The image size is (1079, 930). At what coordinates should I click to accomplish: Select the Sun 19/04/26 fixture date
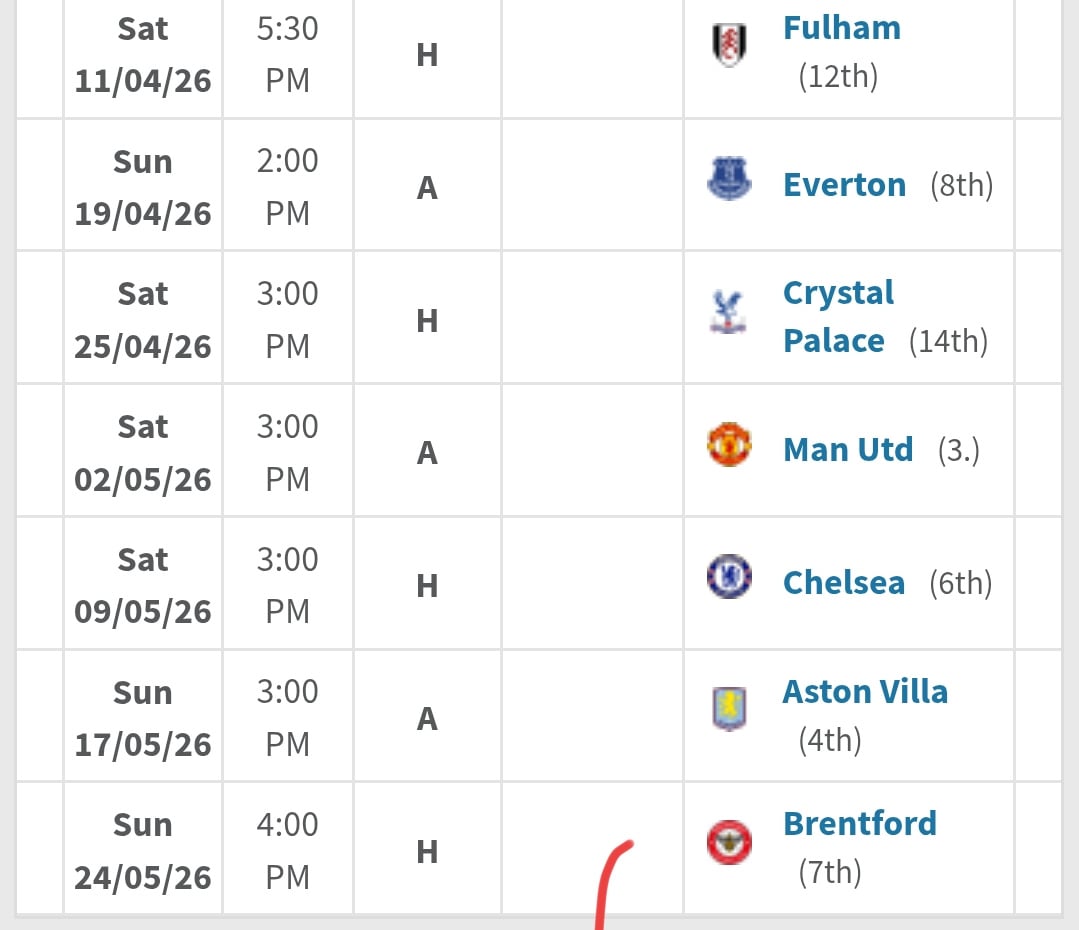(x=143, y=187)
